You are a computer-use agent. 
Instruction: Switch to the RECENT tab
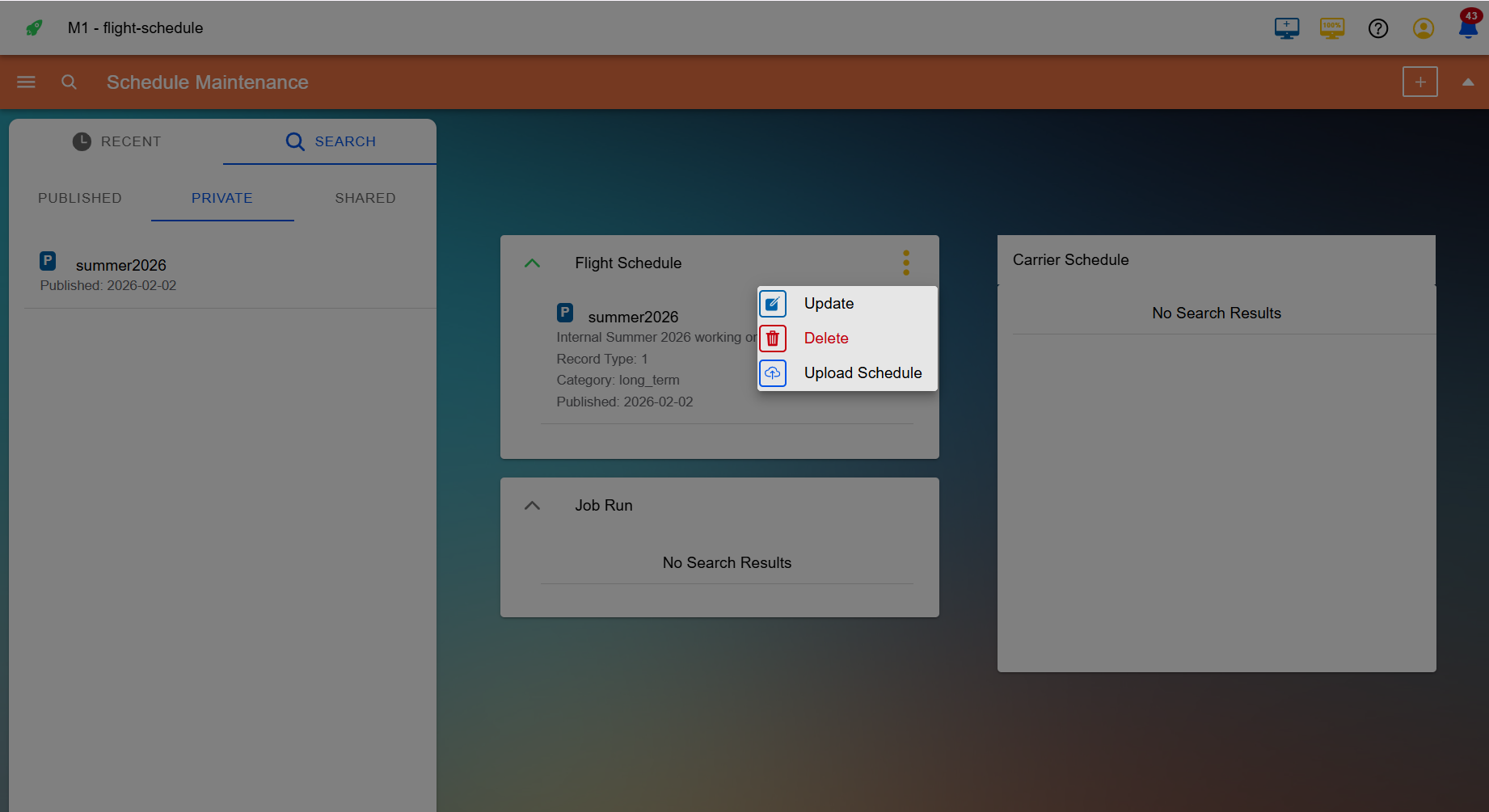click(x=116, y=141)
